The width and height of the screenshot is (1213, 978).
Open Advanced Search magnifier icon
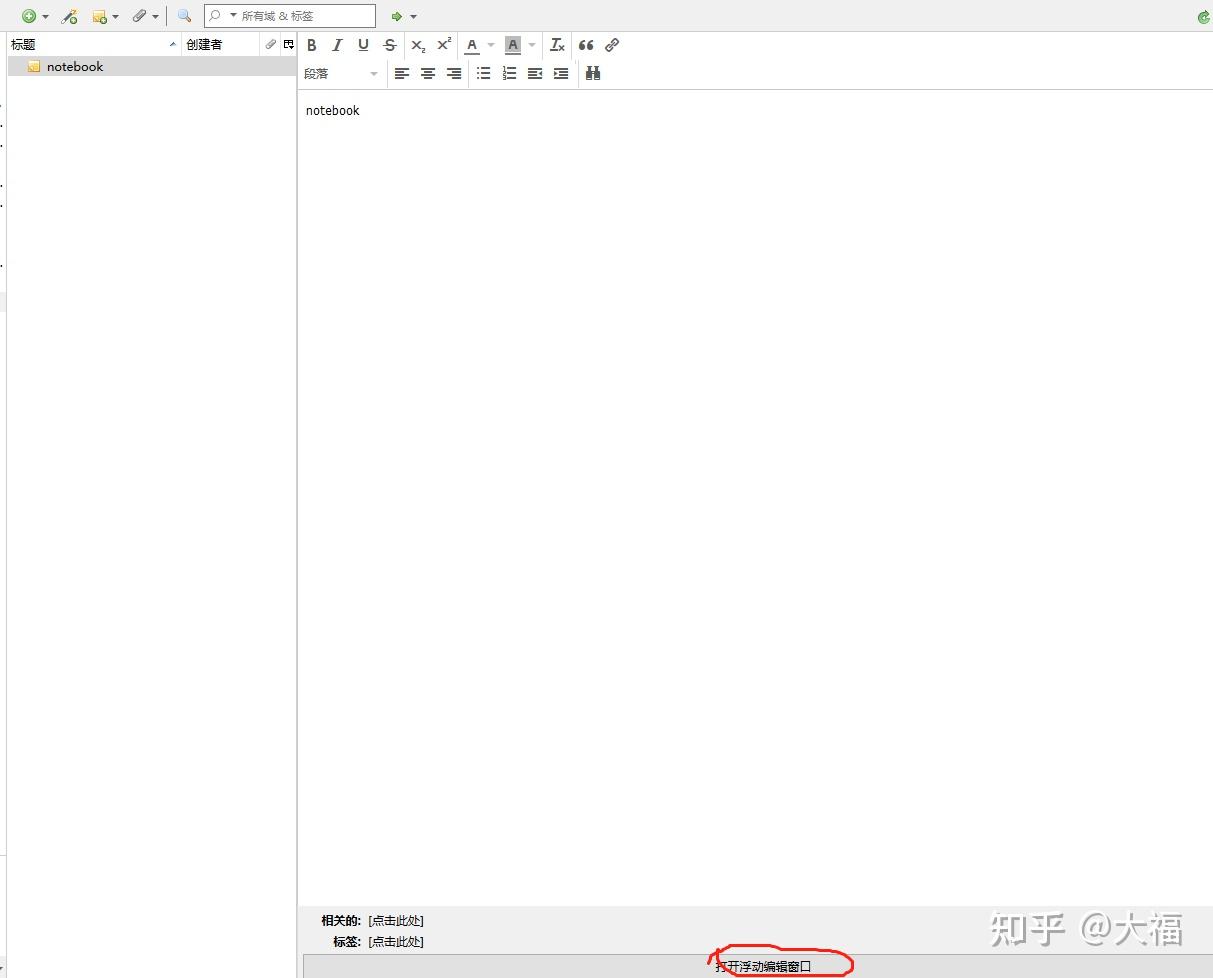click(x=184, y=16)
